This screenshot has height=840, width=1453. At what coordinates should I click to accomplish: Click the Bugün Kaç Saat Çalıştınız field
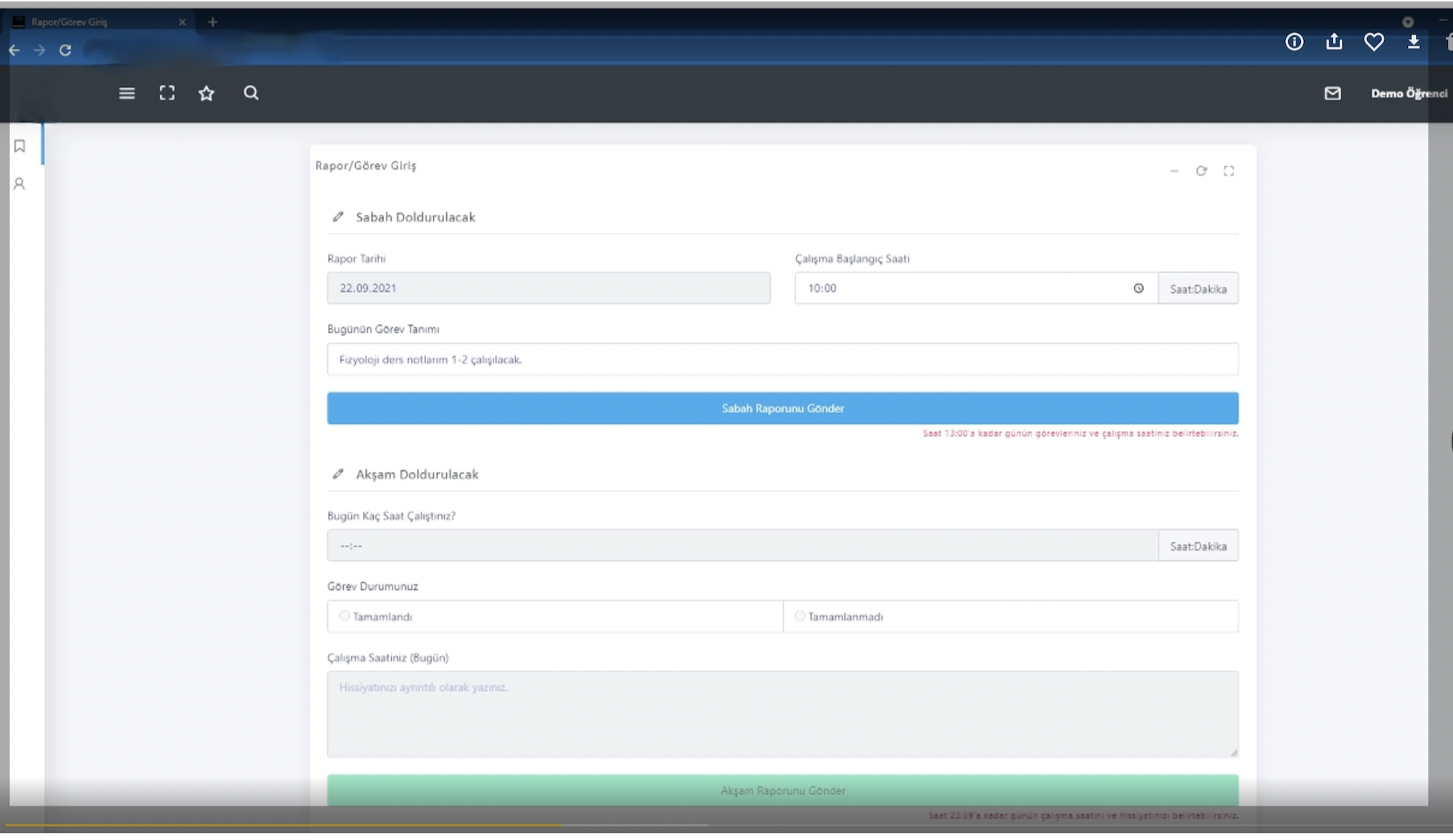coord(742,546)
